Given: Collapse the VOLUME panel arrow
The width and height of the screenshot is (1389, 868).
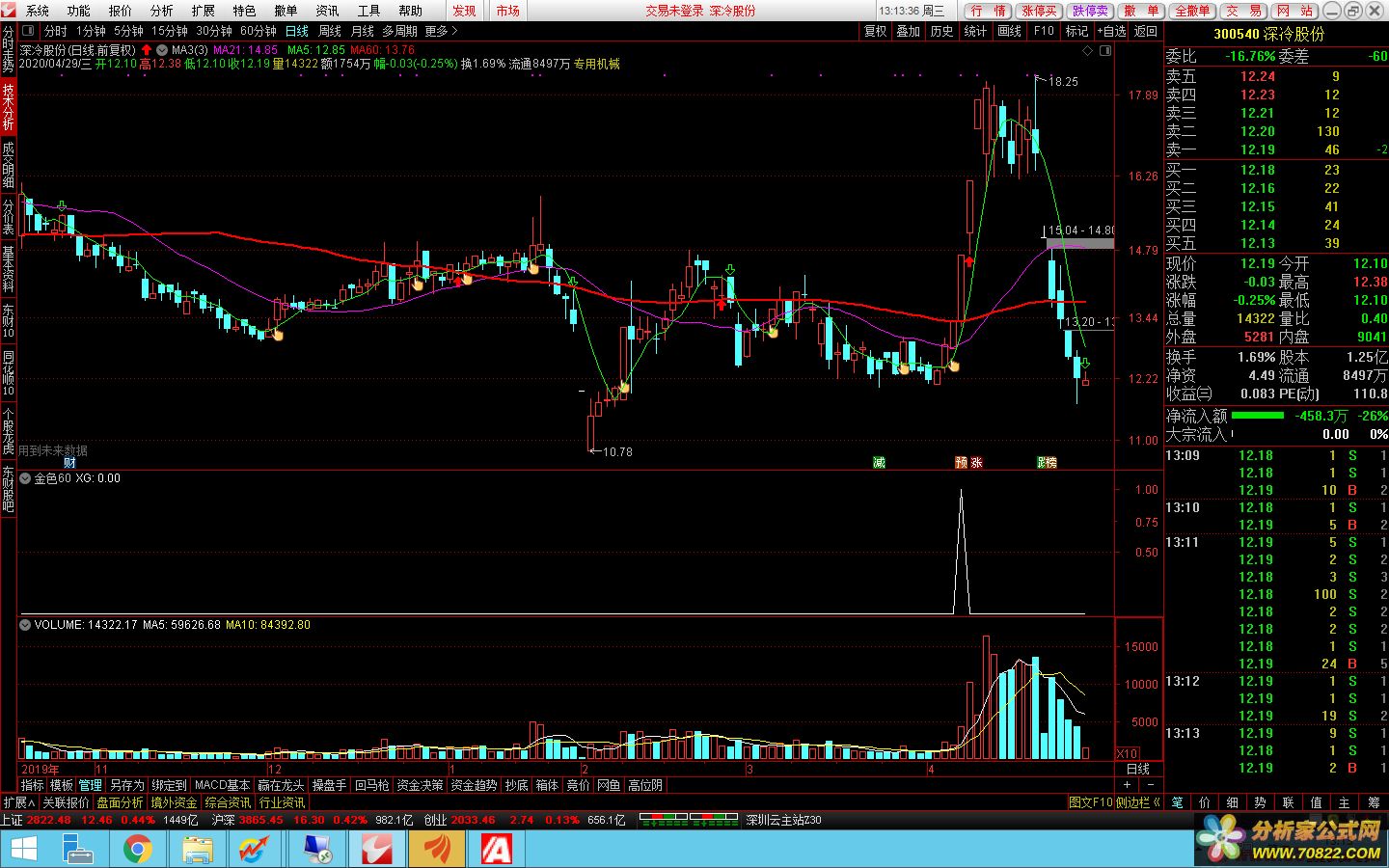Looking at the screenshot, I should click(25, 625).
